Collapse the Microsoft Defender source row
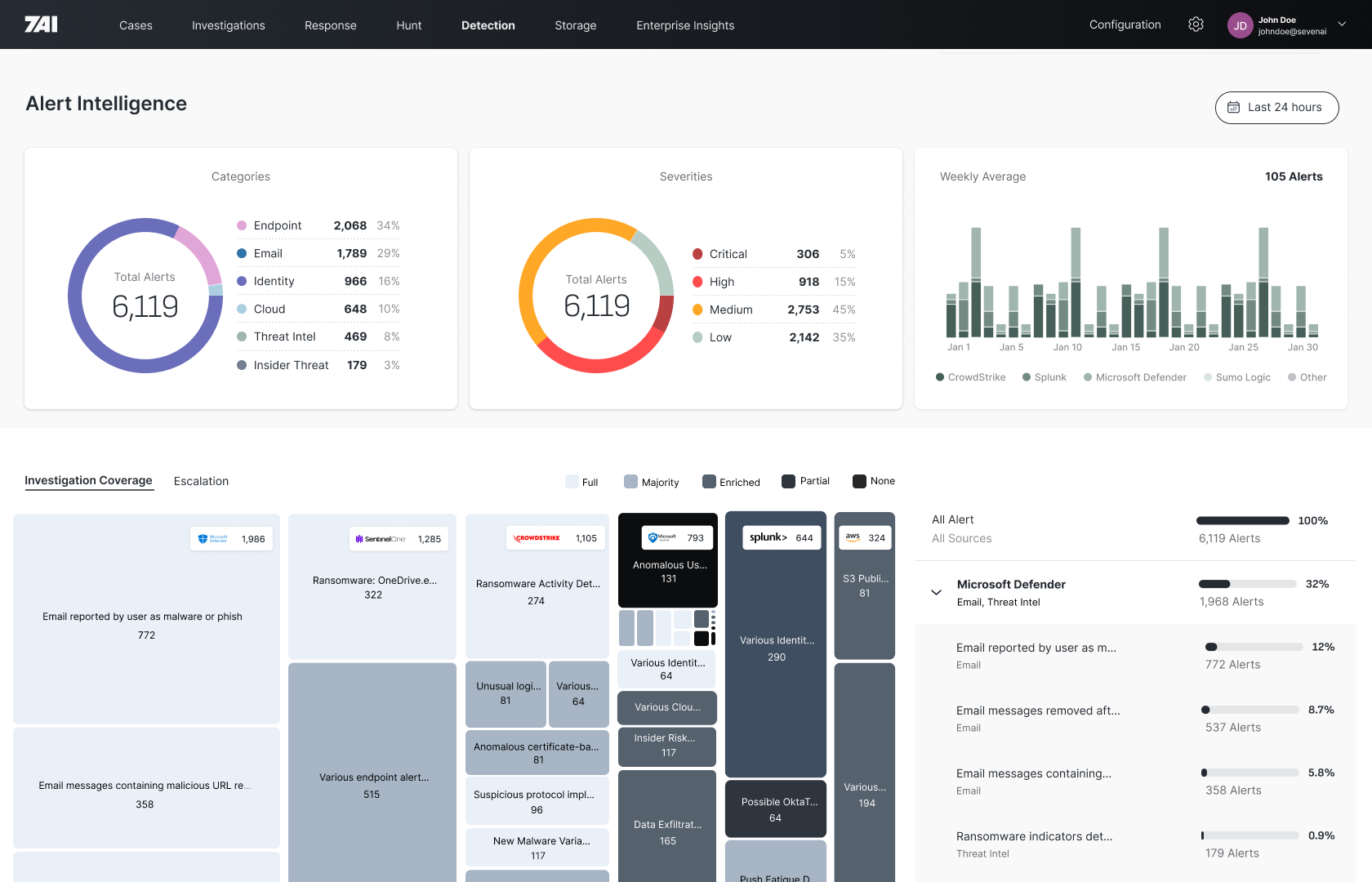This screenshot has height=882, width=1372. pos(936,592)
